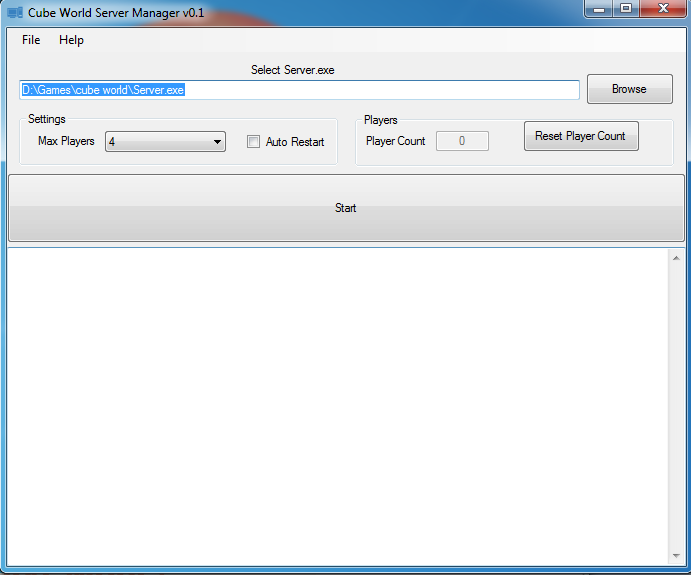Click the window title bar text
691x577 pixels.
pos(116,12)
